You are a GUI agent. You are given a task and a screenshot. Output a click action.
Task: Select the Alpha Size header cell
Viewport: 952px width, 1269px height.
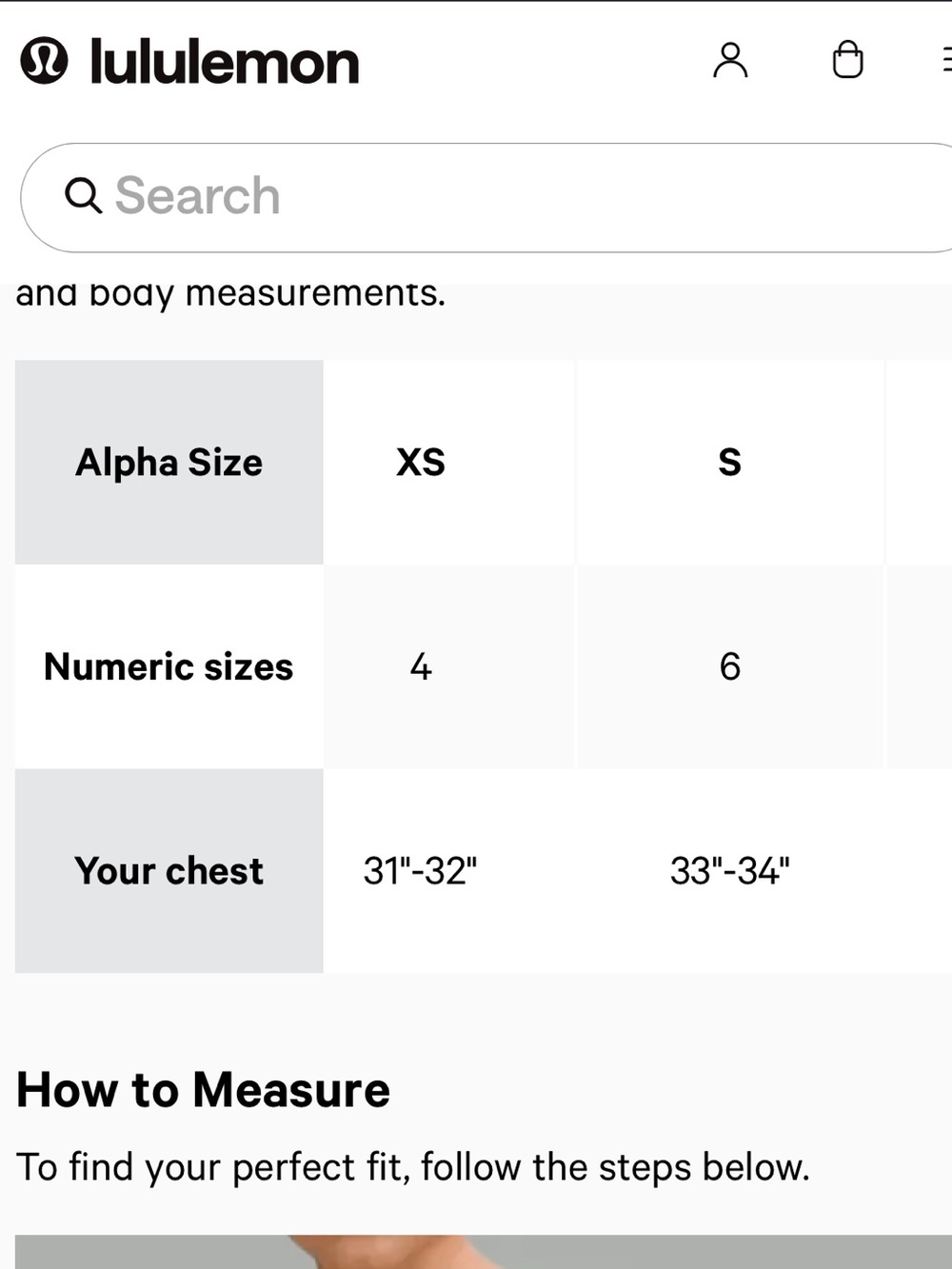[169, 462]
